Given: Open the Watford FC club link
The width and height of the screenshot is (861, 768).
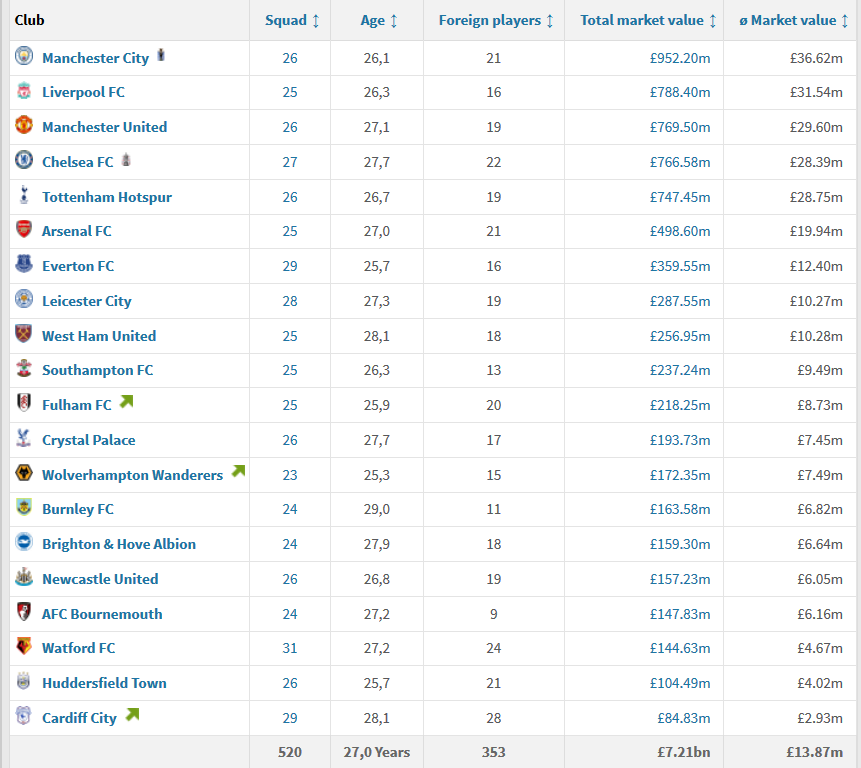Looking at the screenshot, I should 79,648.
